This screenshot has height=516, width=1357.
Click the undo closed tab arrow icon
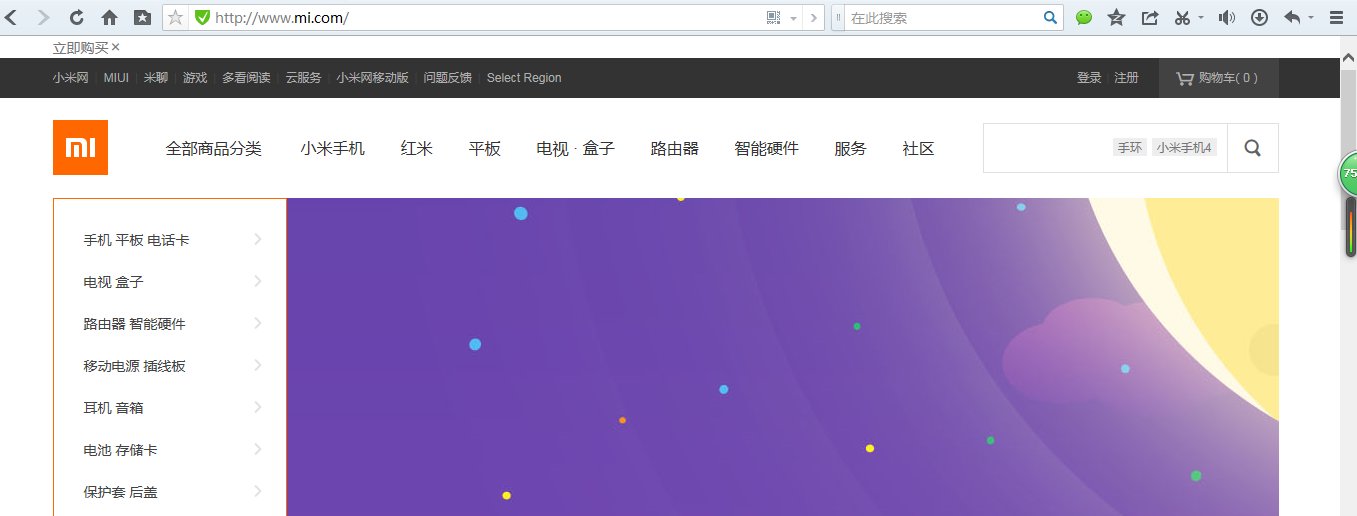(1292, 17)
